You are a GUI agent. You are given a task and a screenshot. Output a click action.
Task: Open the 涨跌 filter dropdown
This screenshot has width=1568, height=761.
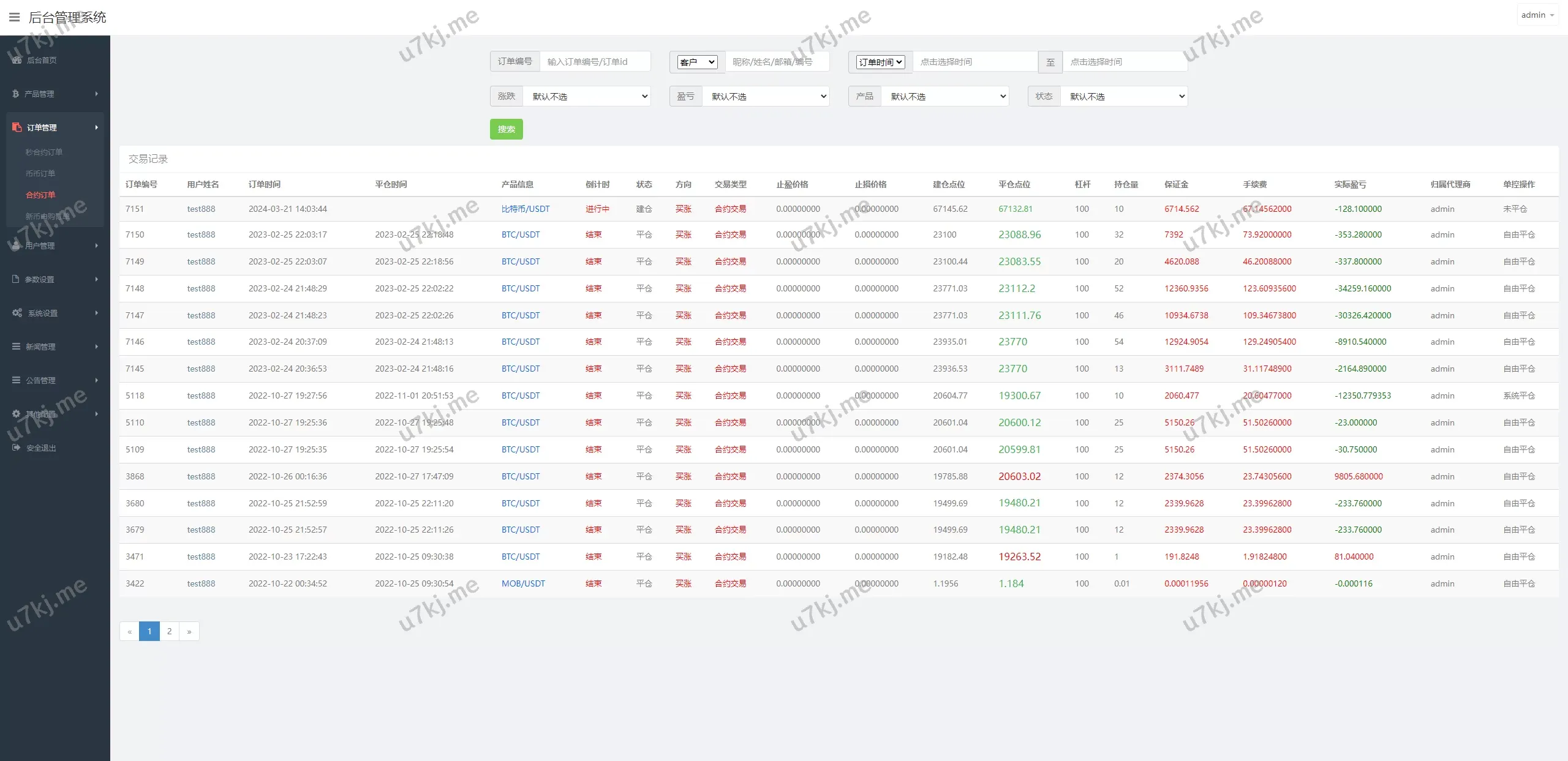[587, 96]
